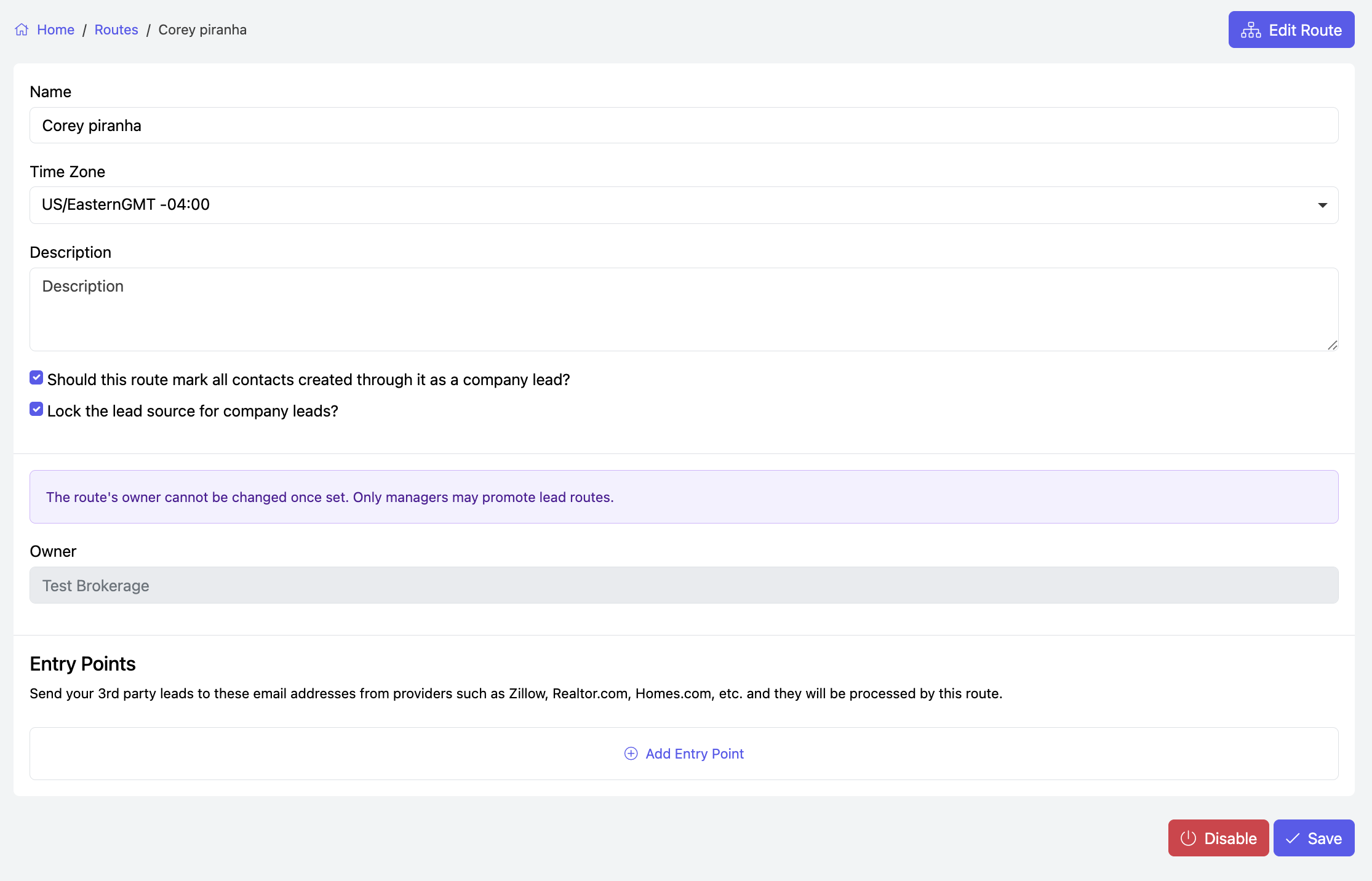The height and width of the screenshot is (881, 1372).
Task: Click the plus circle icon for entry point
Action: click(631, 754)
